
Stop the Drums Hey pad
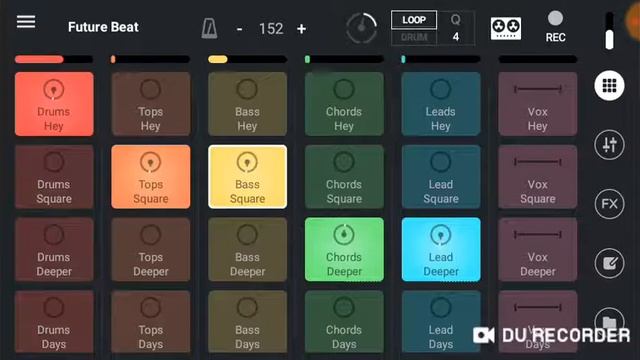(54, 104)
